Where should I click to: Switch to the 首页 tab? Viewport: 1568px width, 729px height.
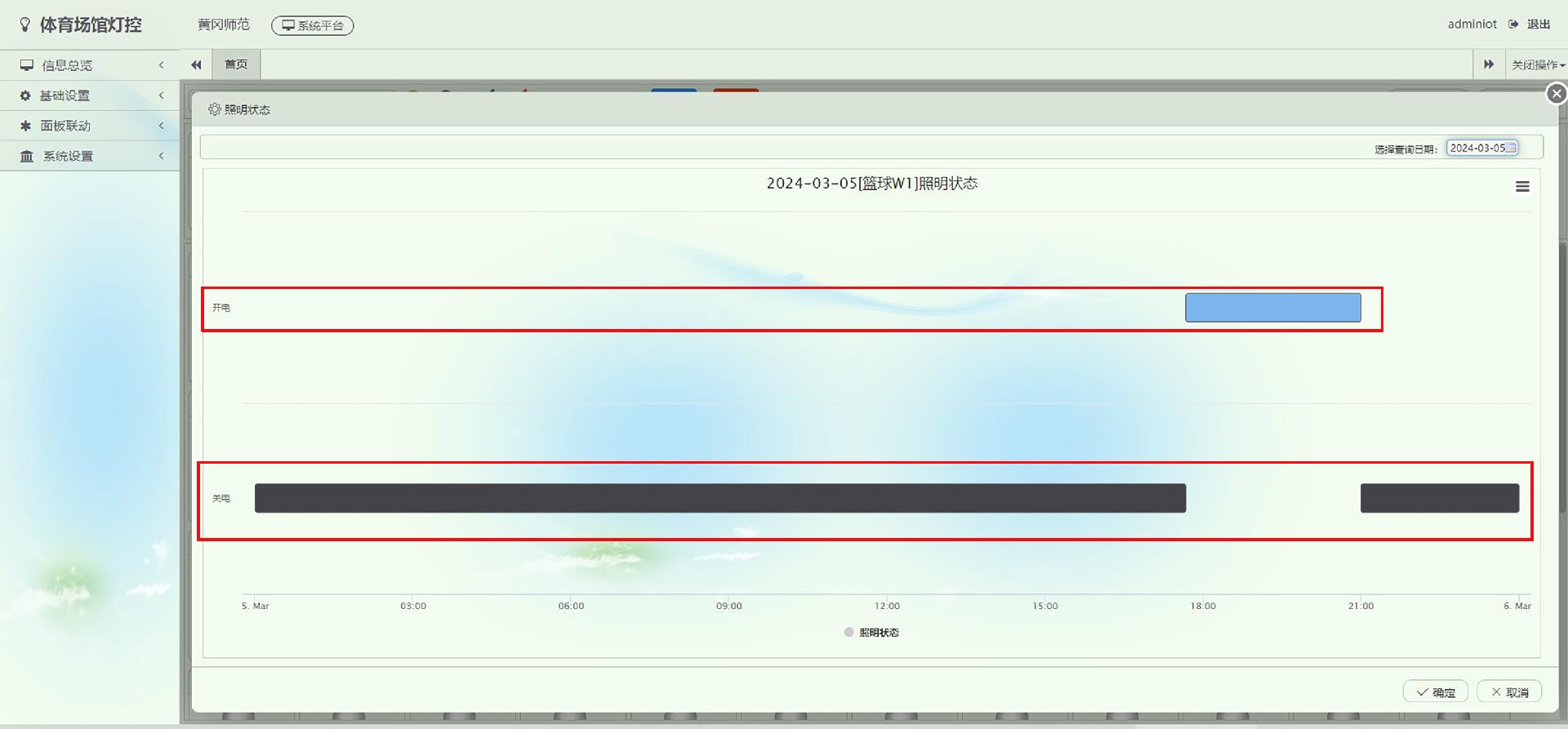[x=236, y=64]
